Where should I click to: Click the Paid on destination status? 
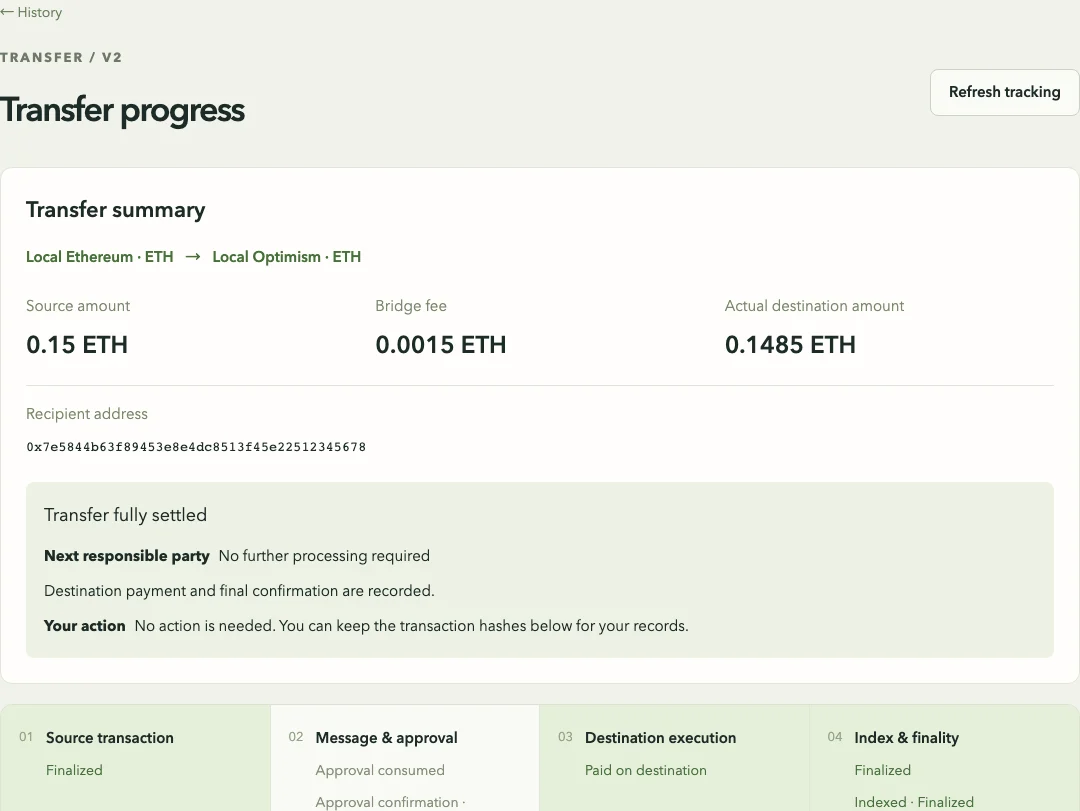(x=645, y=770)
